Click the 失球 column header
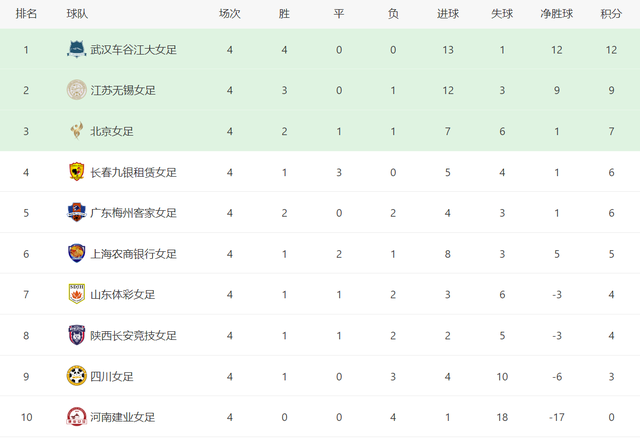Viewport: 640px width, 442px height. pos(502,14)
